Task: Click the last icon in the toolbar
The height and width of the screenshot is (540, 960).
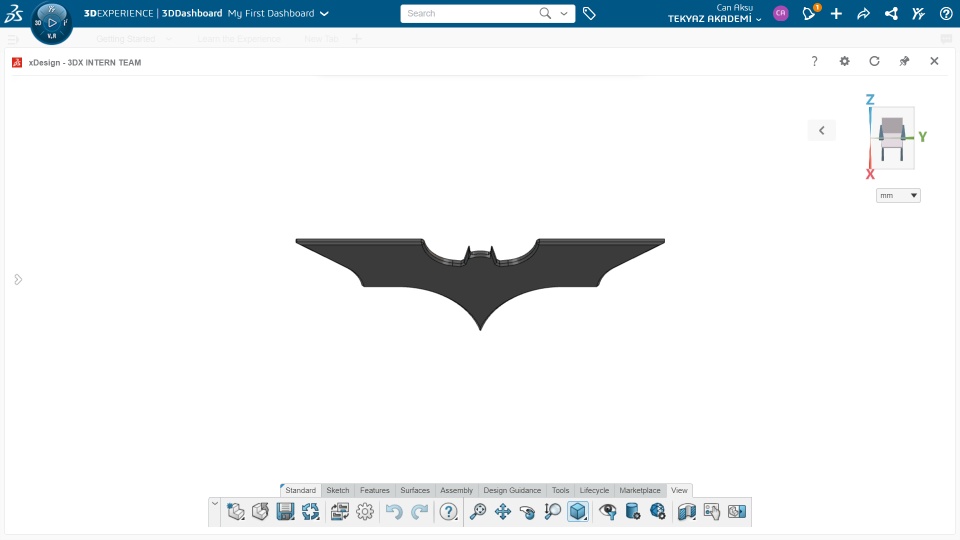Action: pos(737,511)
